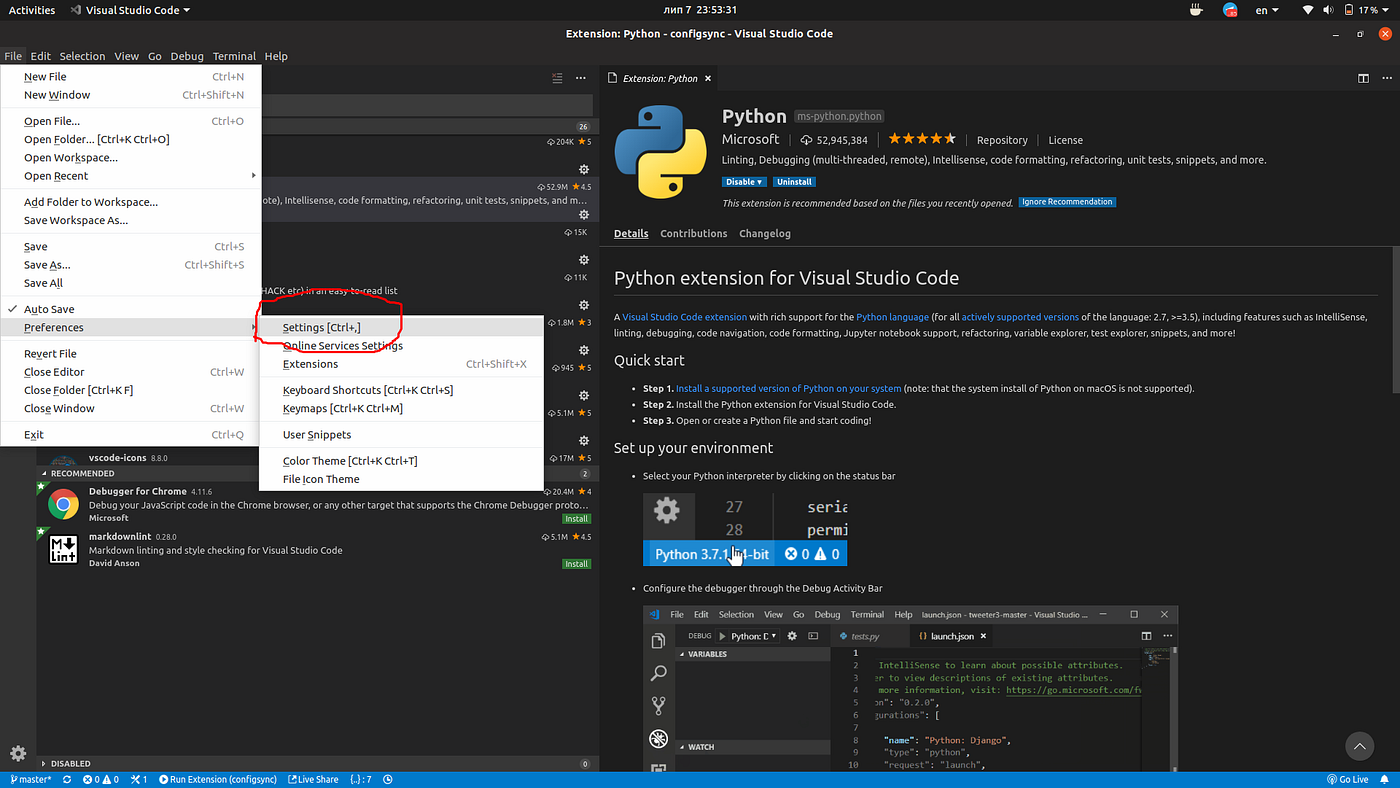Uninstall the Python extension

coord(794,181)
